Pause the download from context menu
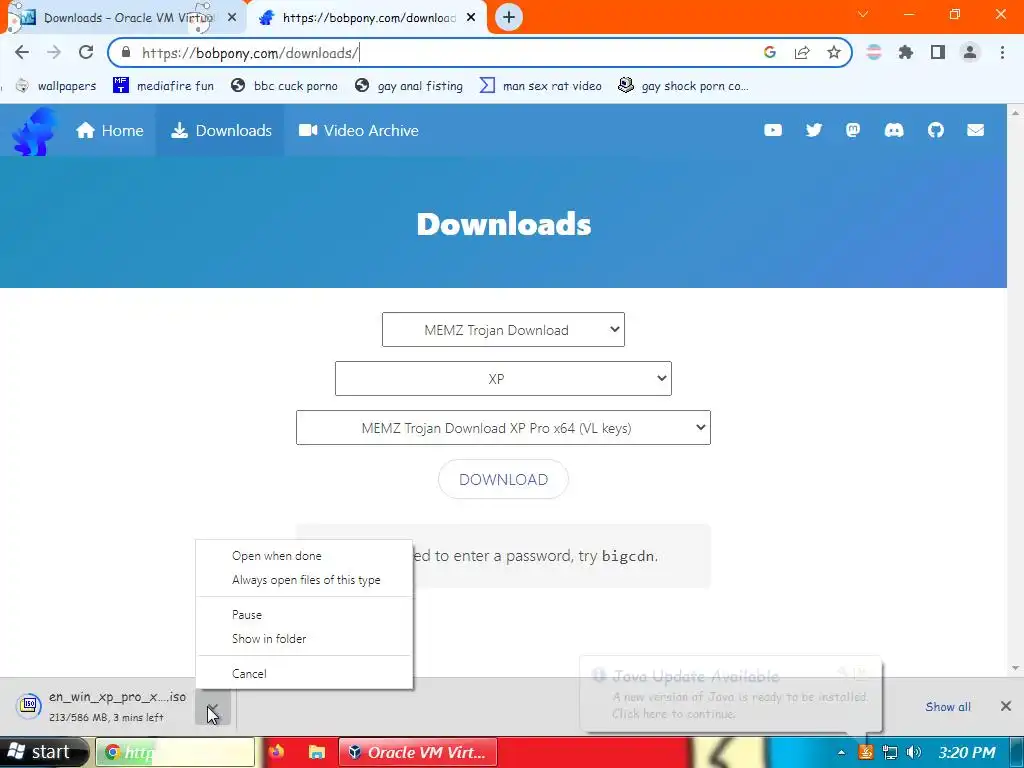The height and width of the screenshot is (768, 1024). click(x=305, y=615)
